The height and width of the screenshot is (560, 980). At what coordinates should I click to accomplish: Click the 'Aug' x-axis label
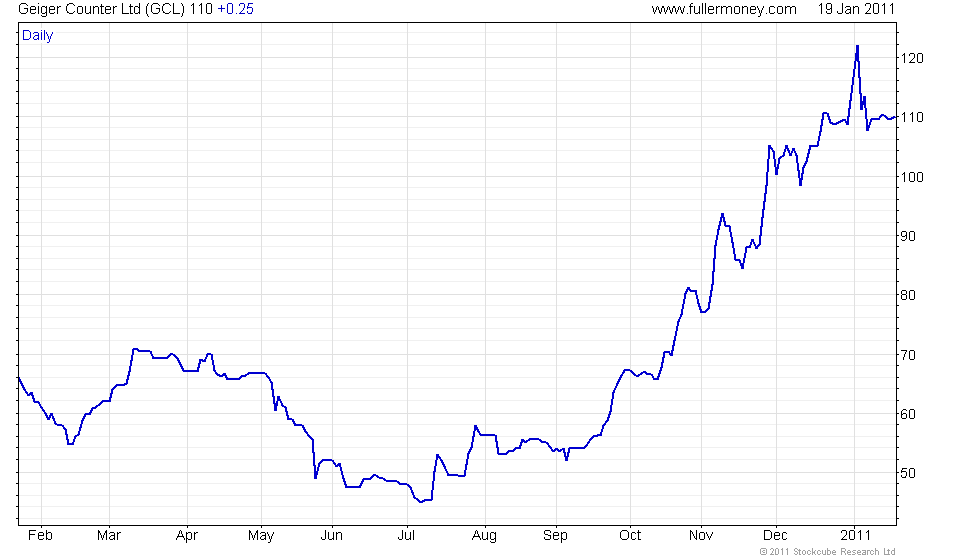click(x=484, y=536)
